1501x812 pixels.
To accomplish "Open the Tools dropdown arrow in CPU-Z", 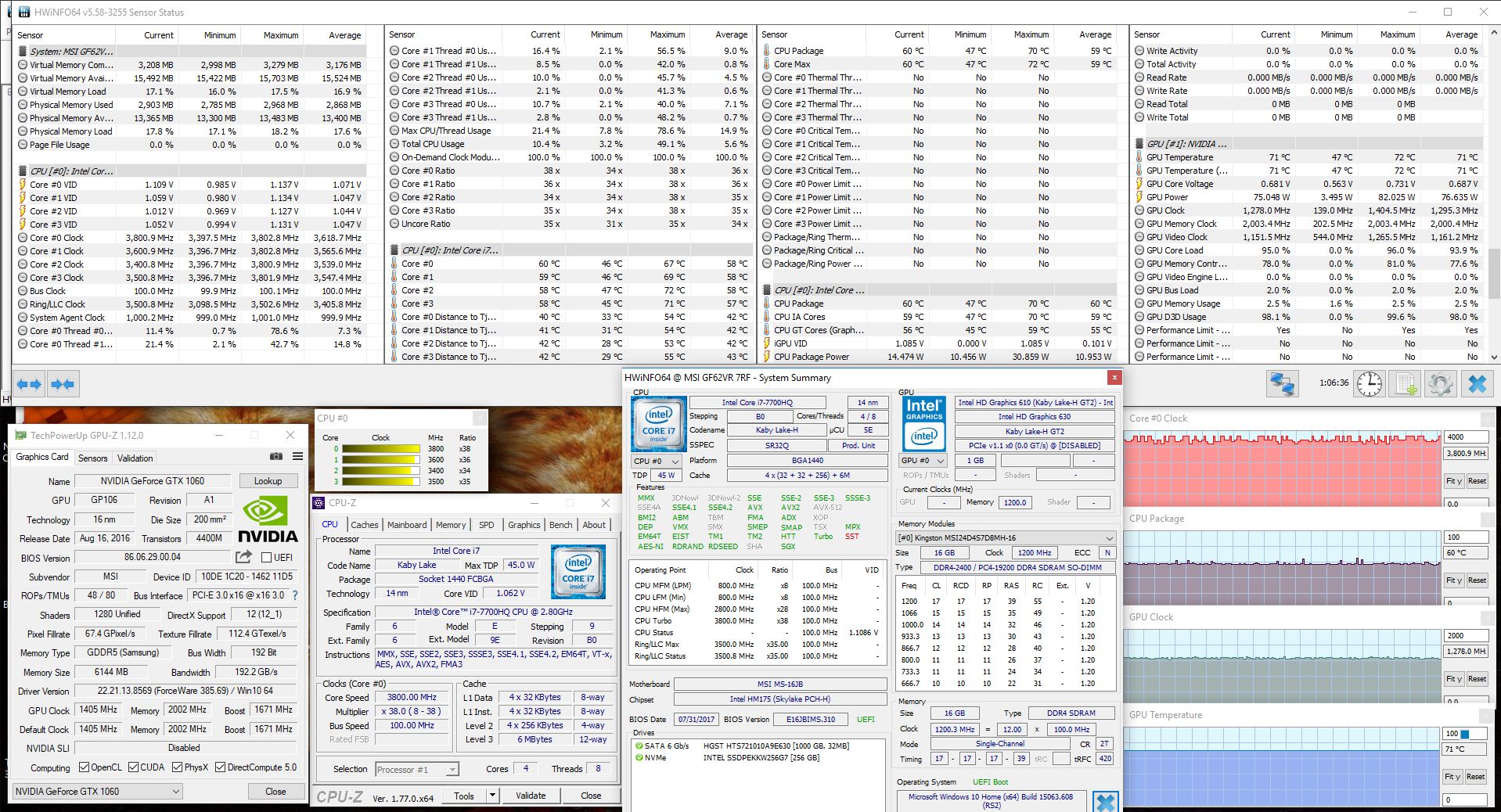I will 492,796.
